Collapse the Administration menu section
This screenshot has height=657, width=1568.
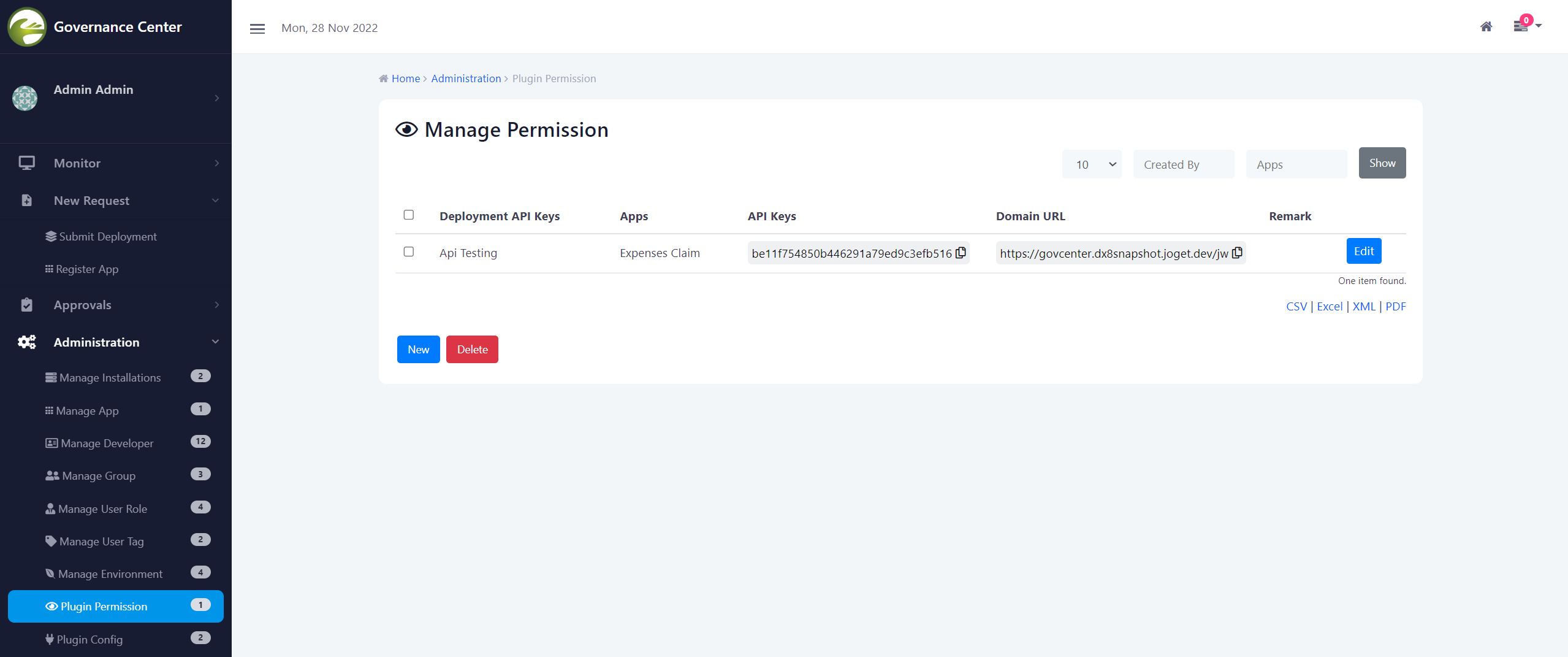215,342
